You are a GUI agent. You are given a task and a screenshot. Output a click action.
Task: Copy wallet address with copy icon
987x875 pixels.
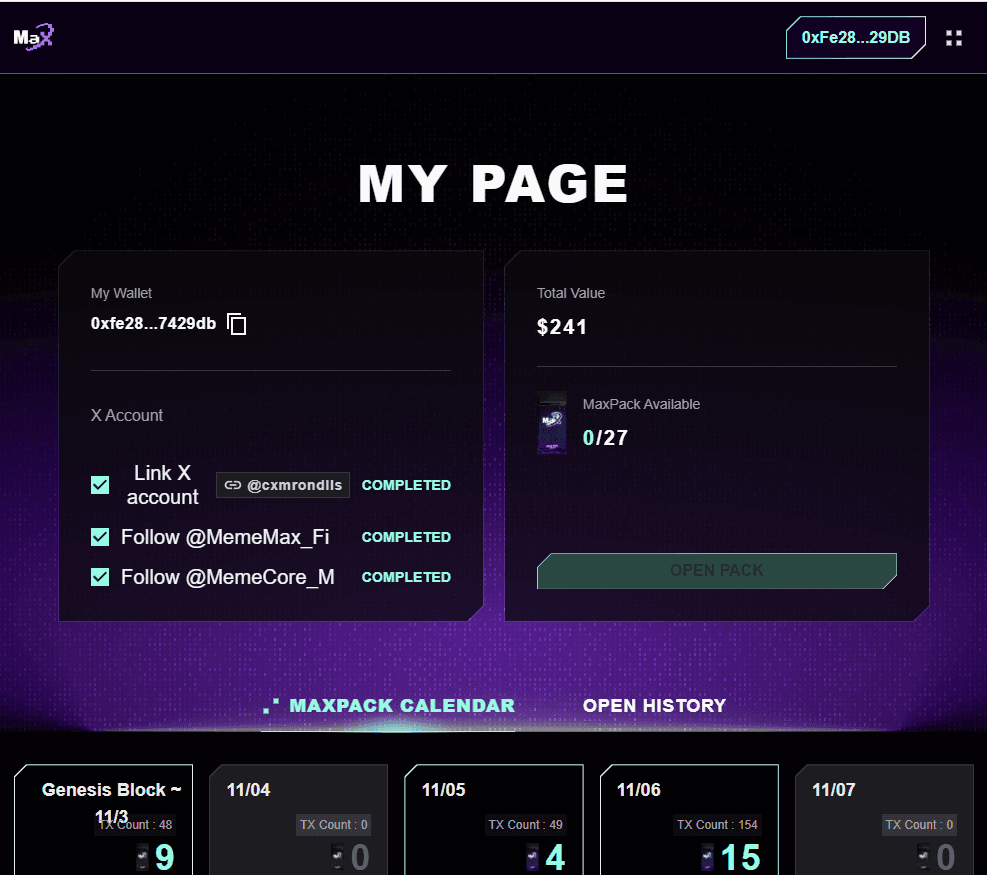point(237,324)
